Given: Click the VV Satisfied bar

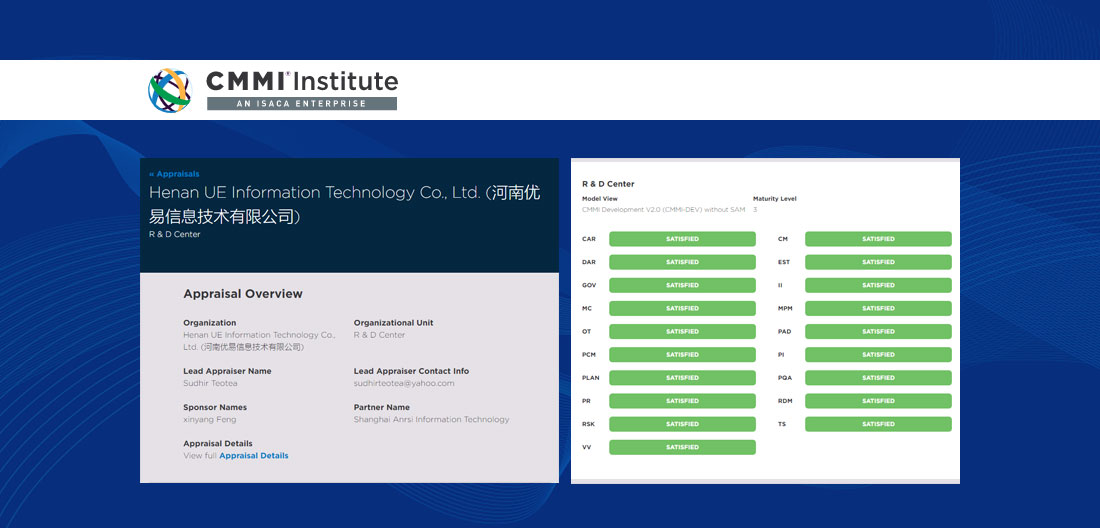Looking at the screenshot, I should (x=682, y=447).
